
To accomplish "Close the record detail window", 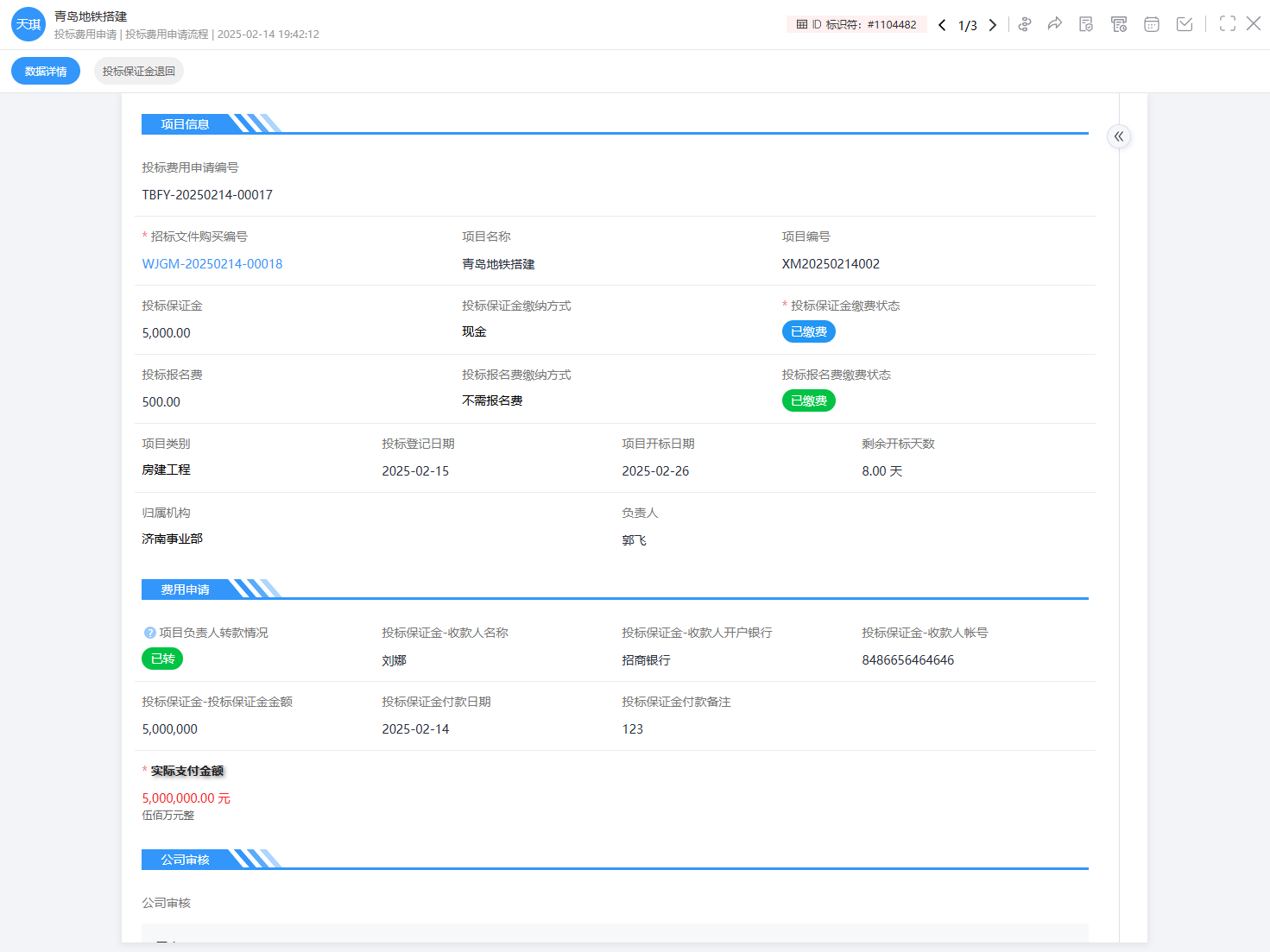I will click(x=1254, y=24).
